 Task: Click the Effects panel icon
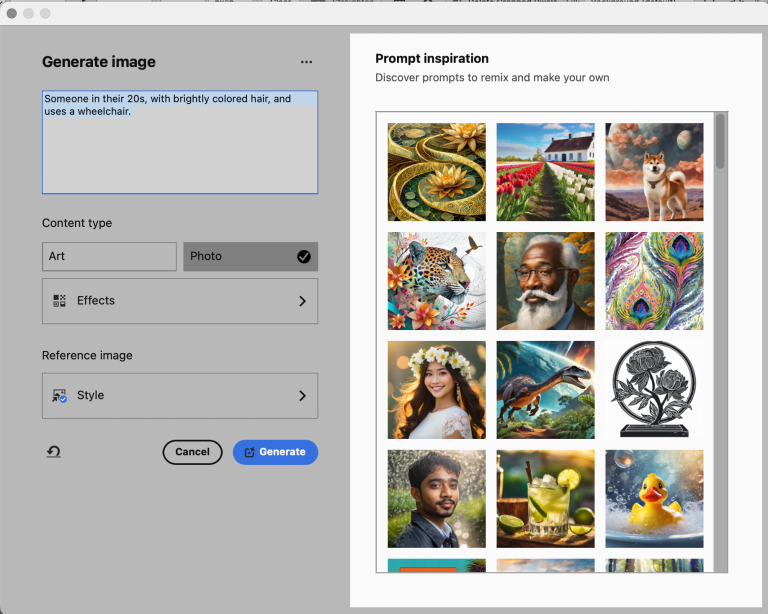[59, 301]
